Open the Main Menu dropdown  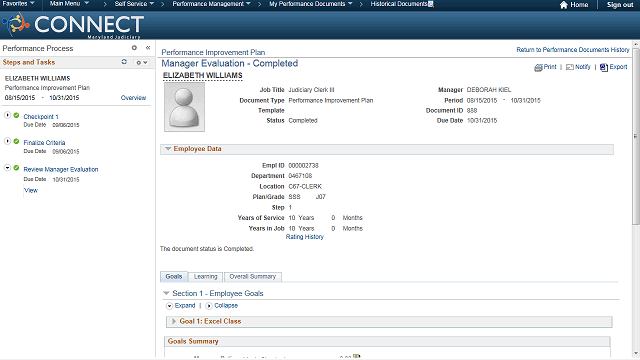pyautogui.click(x=69, y=4)
